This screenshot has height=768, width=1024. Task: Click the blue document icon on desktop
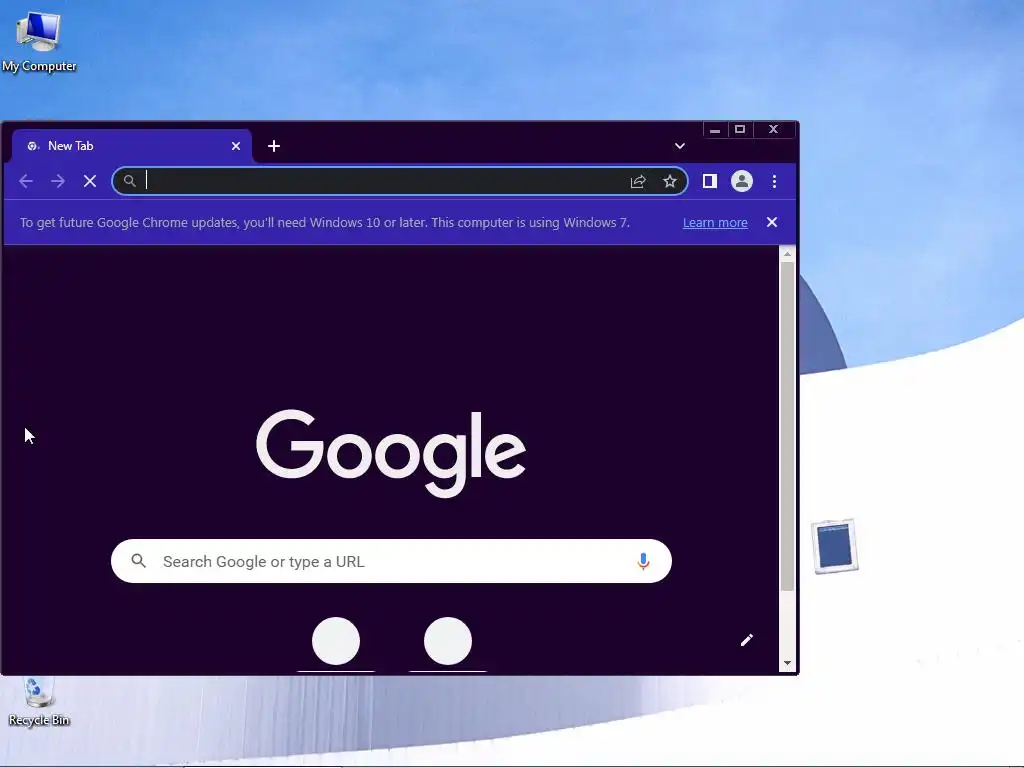(x=835, y=546)
